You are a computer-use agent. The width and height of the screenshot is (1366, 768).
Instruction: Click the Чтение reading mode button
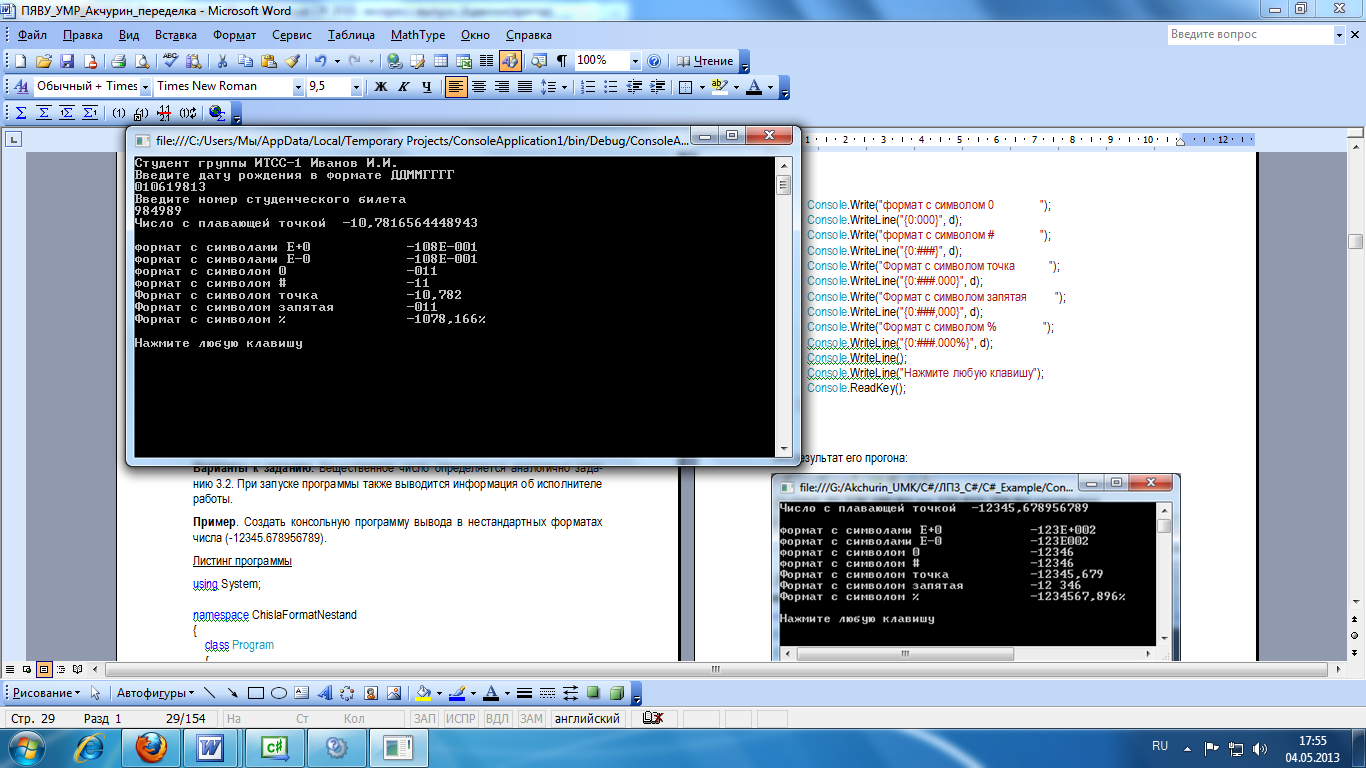(705, 61)
